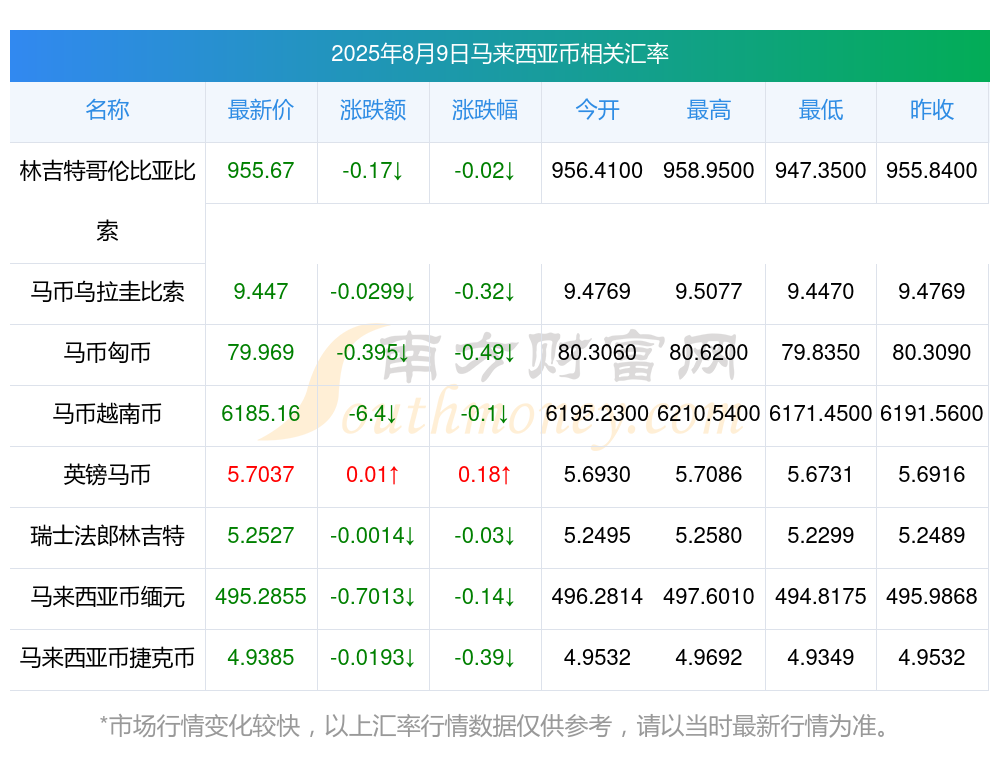Select the 名称 column header
The height and width of the screenshot is (757, 1000).
pyautogui.click(x=107, y=110)
